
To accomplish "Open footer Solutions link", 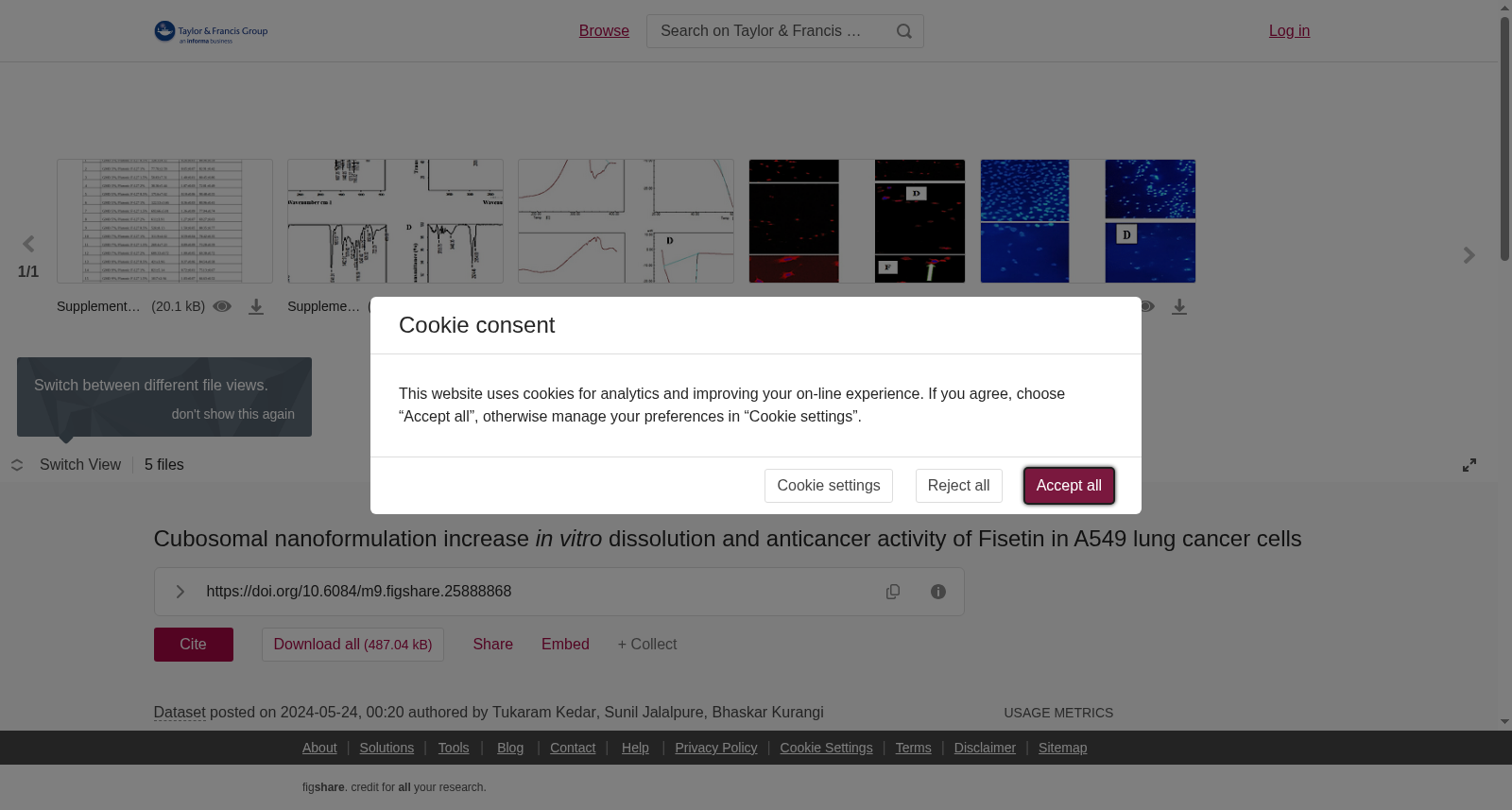I will (387, 748).
